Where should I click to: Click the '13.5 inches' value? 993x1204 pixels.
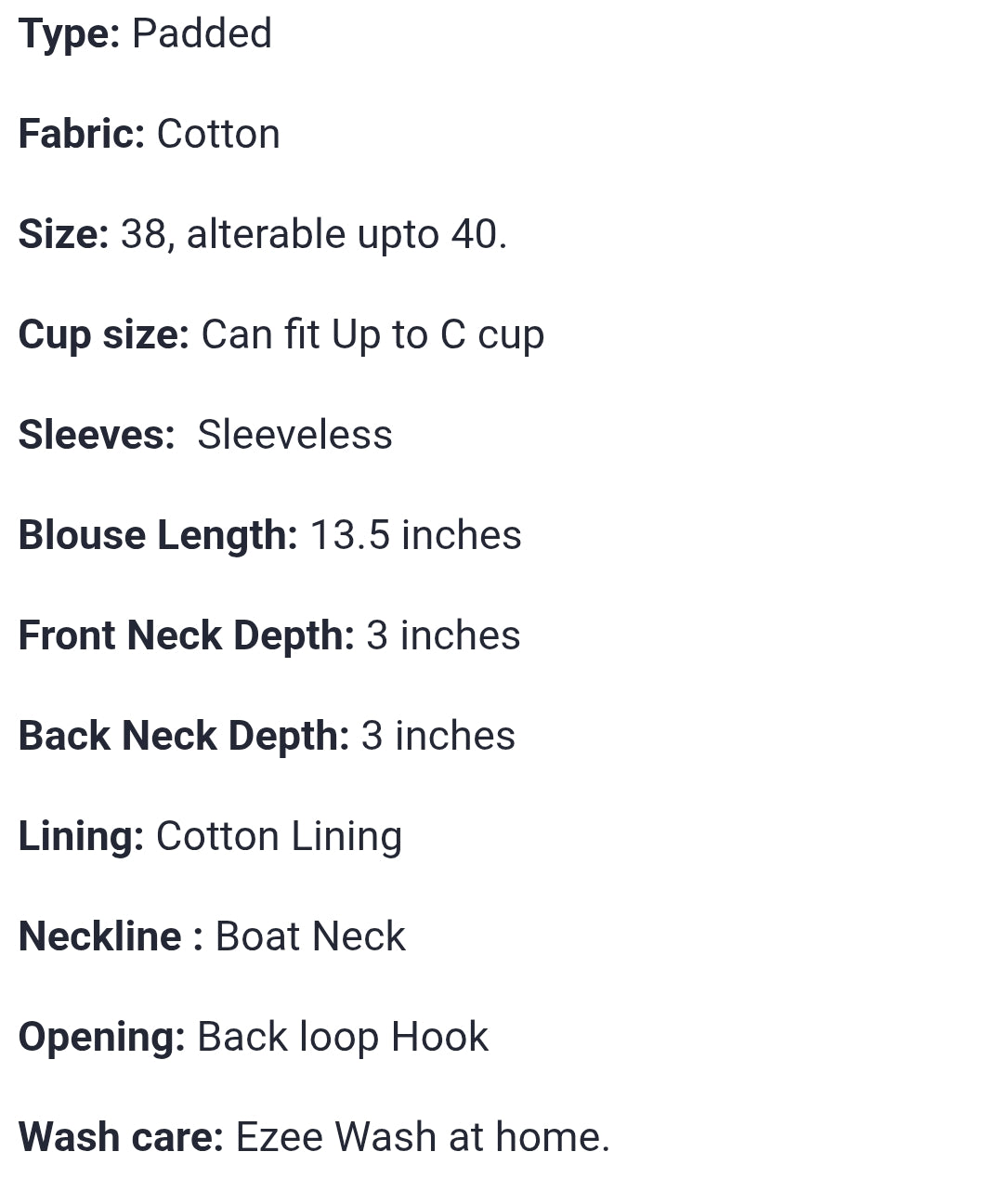point(415,535)
